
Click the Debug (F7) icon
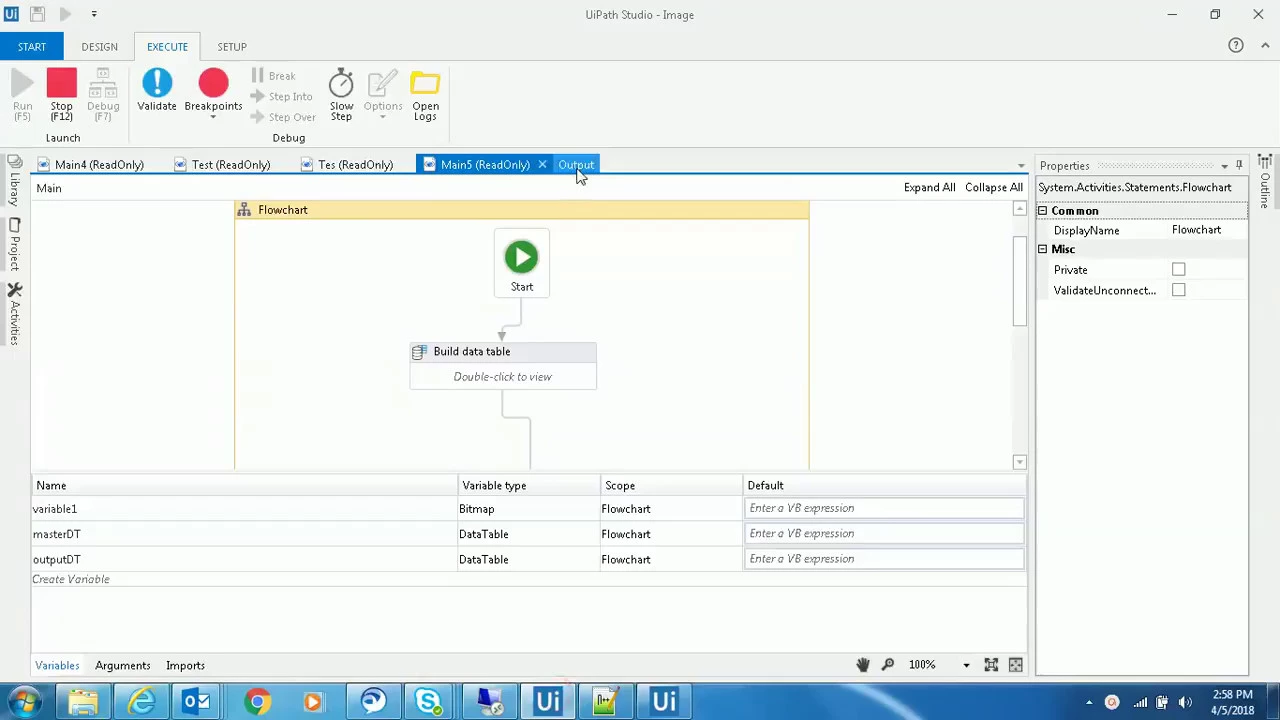coord(103,84)
